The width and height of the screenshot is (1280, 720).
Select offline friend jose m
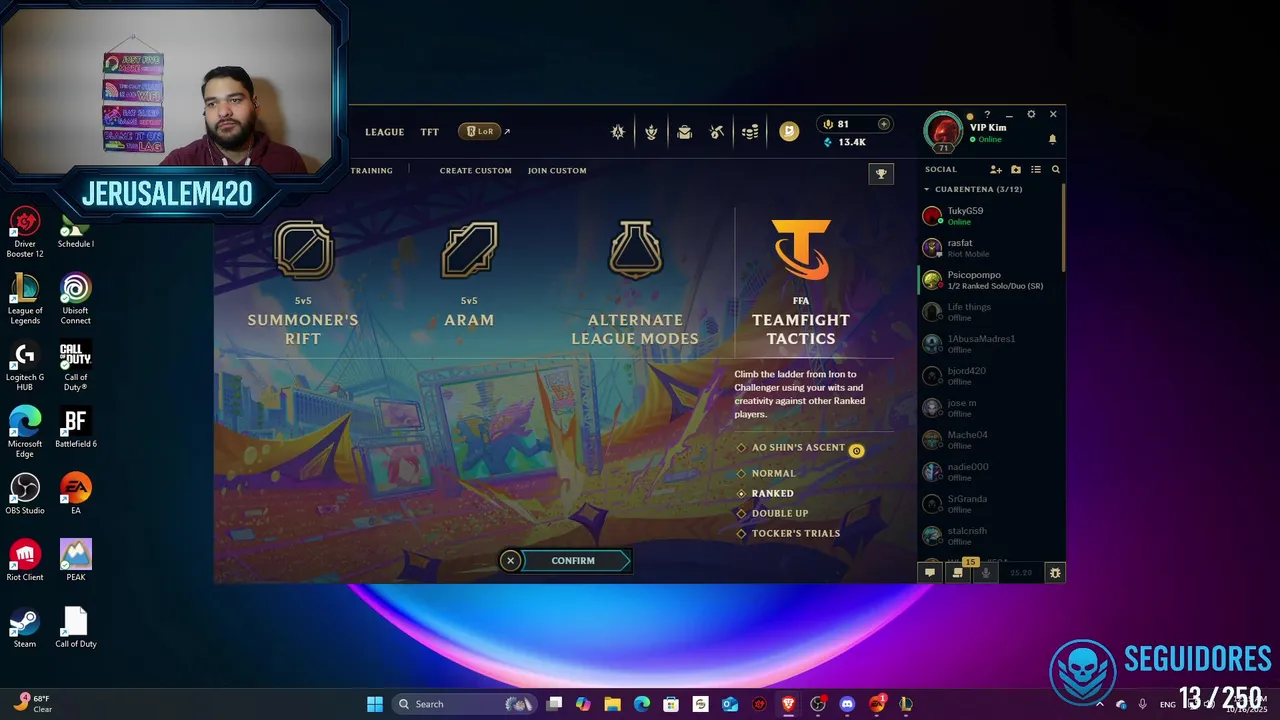989,408
